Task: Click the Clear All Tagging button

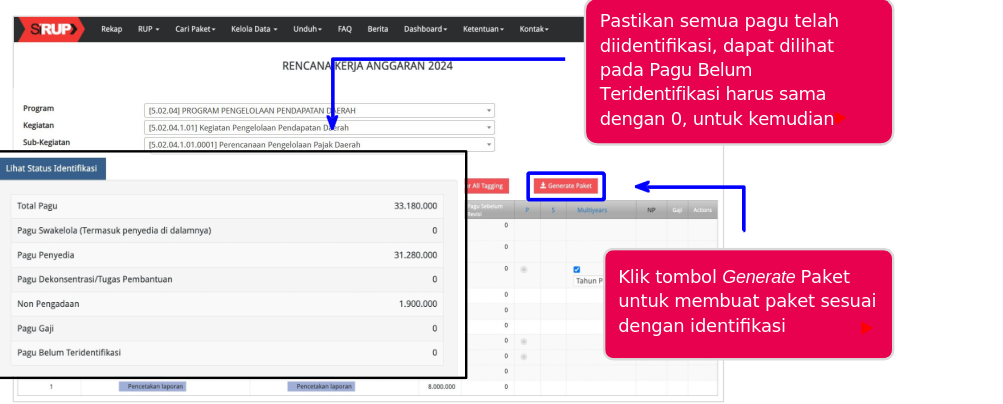Action: pyautogui.click(x=486, y=186)
